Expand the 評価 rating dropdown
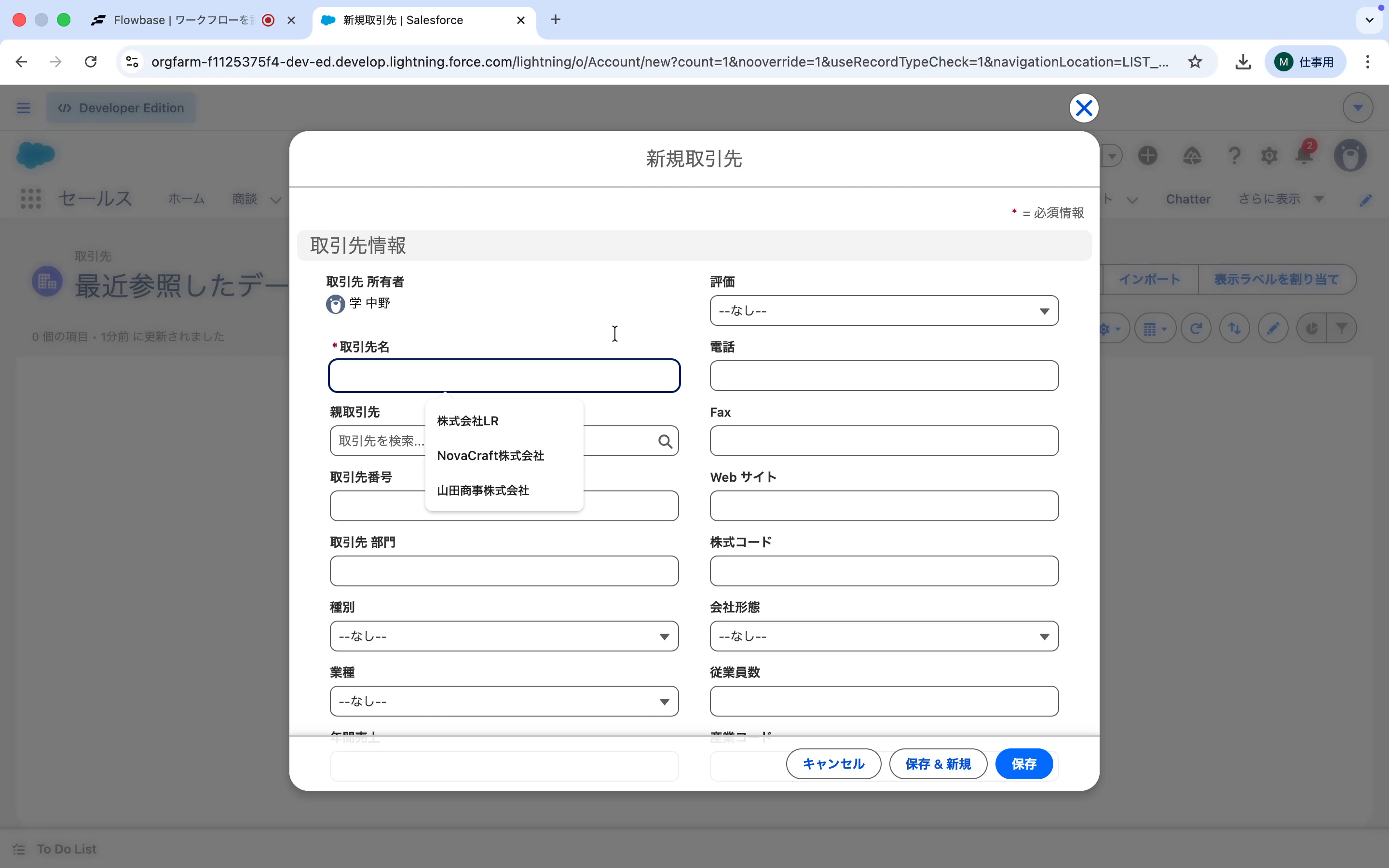 (x=884, y=311)
